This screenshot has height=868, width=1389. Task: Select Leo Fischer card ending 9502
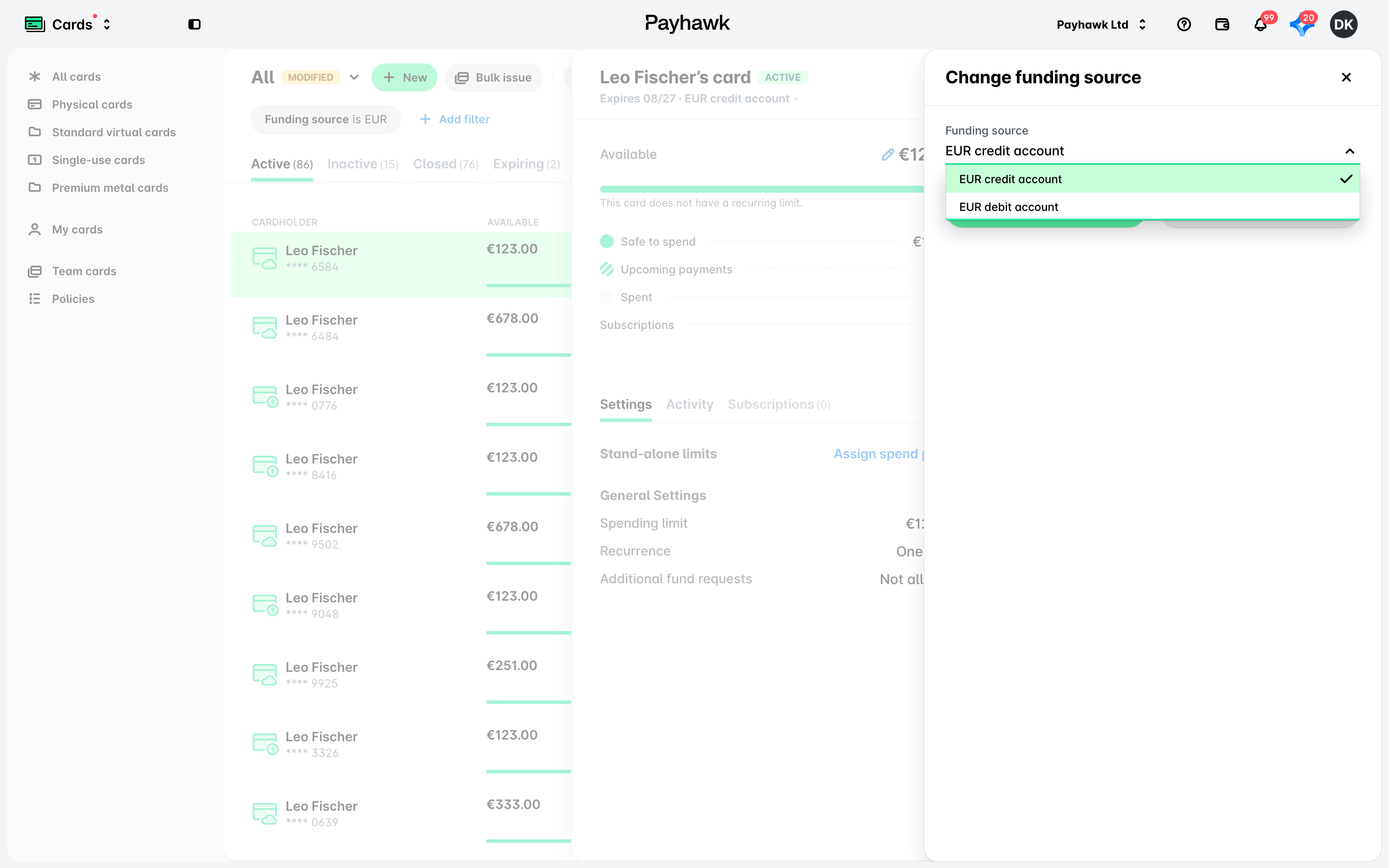[x=401, y=542]
